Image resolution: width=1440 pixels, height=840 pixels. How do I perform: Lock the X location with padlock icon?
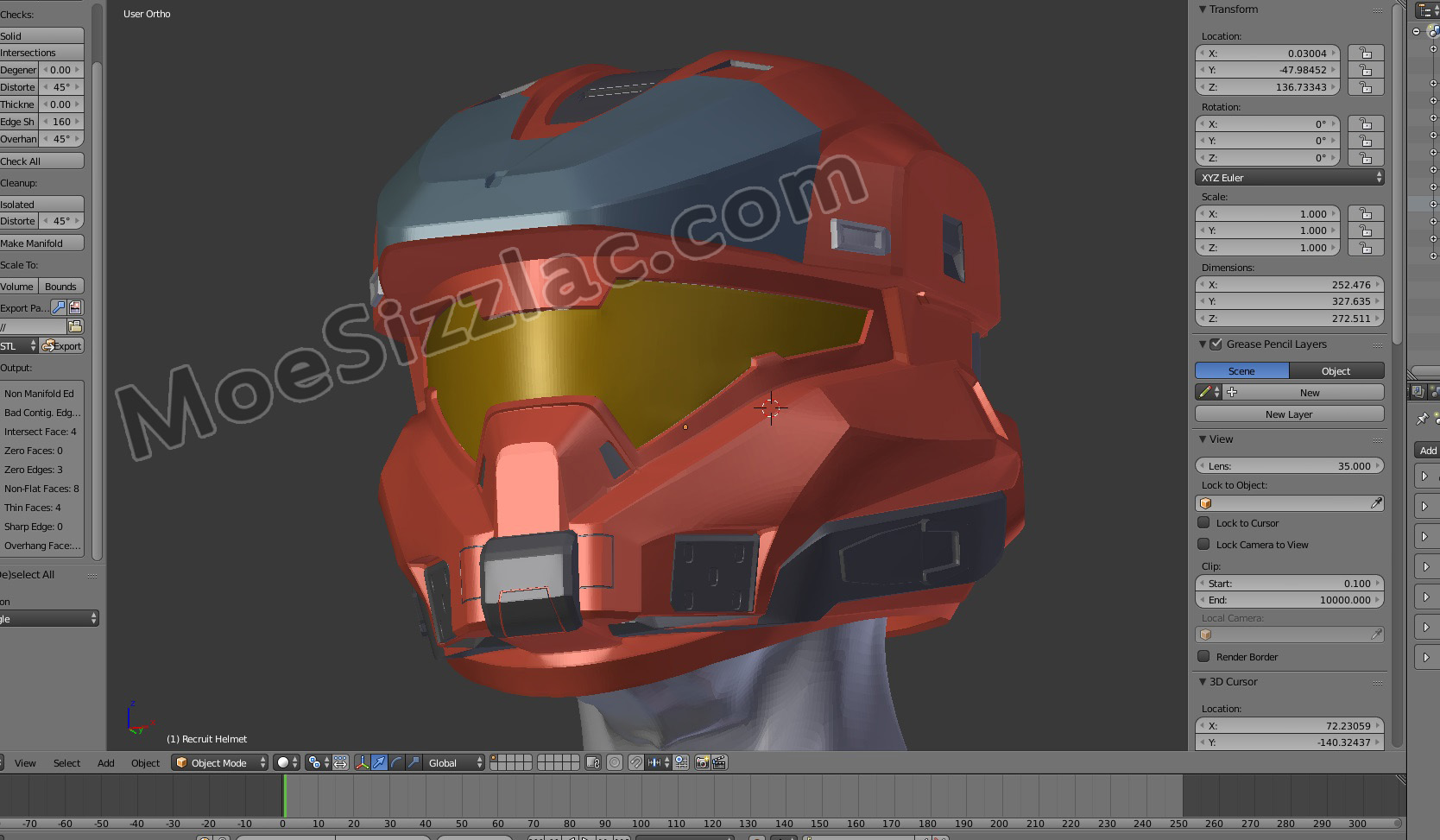coord(1366,54)
